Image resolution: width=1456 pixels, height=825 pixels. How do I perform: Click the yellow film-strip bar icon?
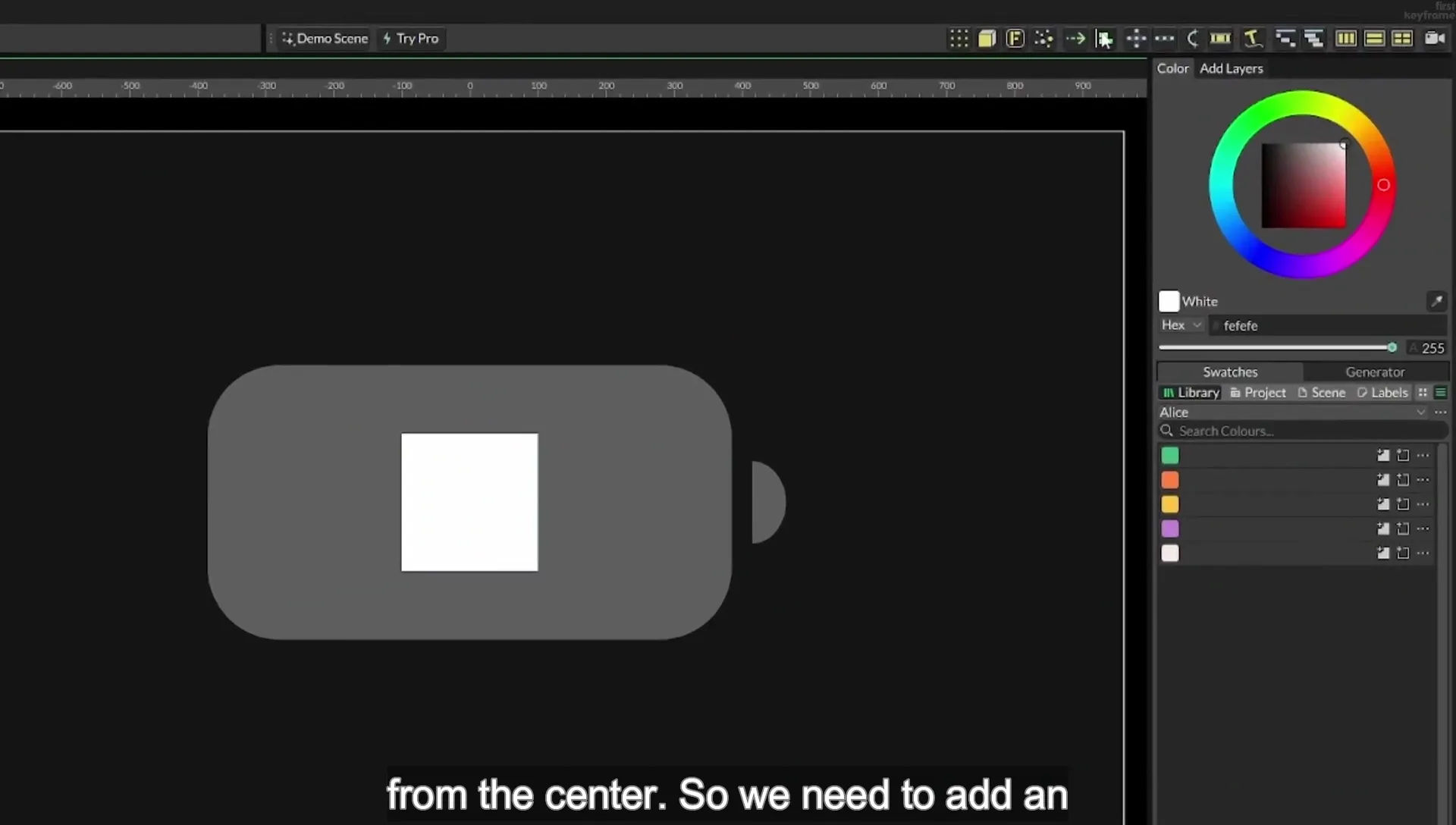click(1220, 39)
